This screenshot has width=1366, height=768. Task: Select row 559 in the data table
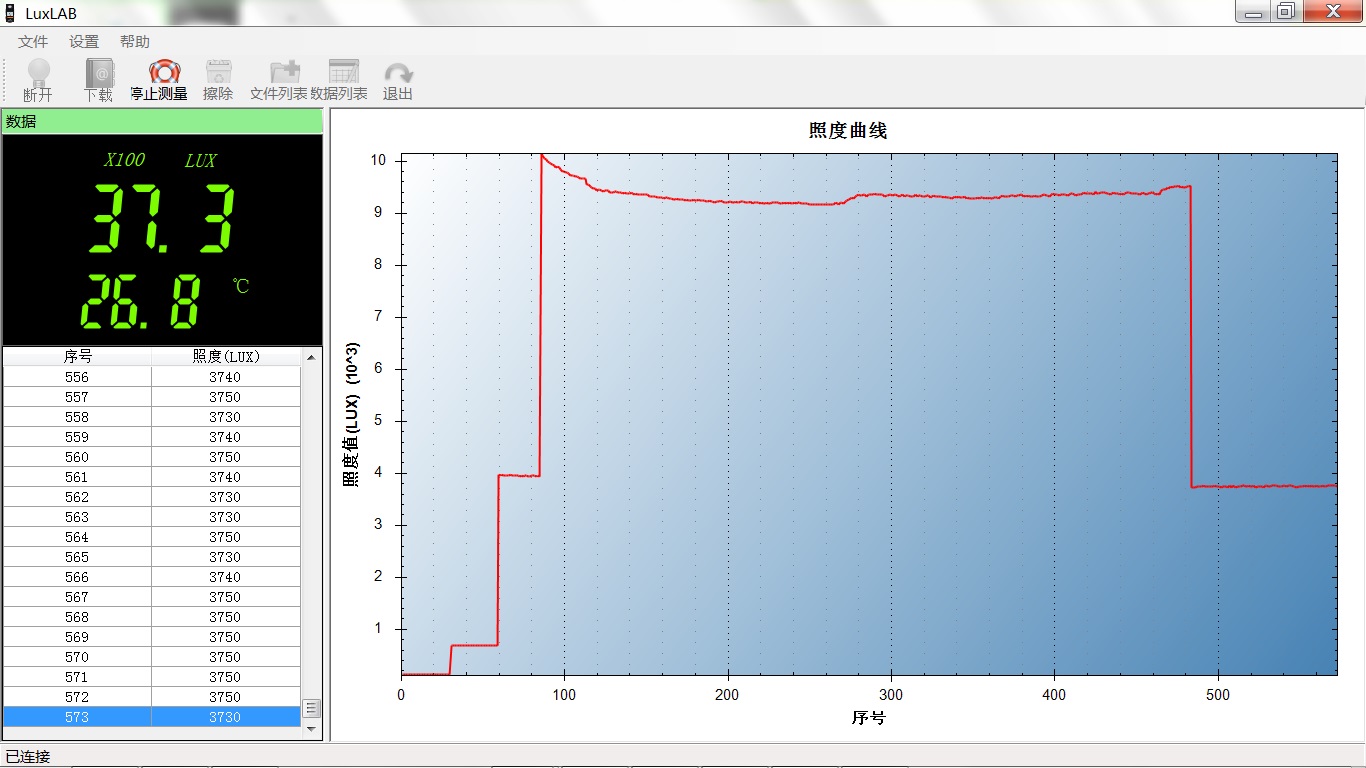click(152, 437)
